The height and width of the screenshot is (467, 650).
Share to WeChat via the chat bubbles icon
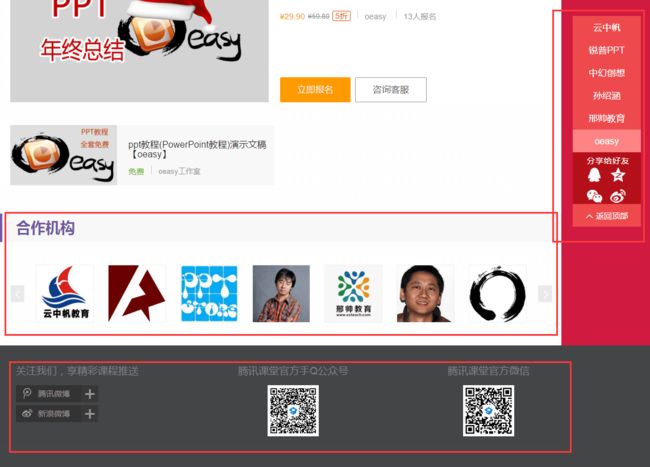tap(594, 196)
